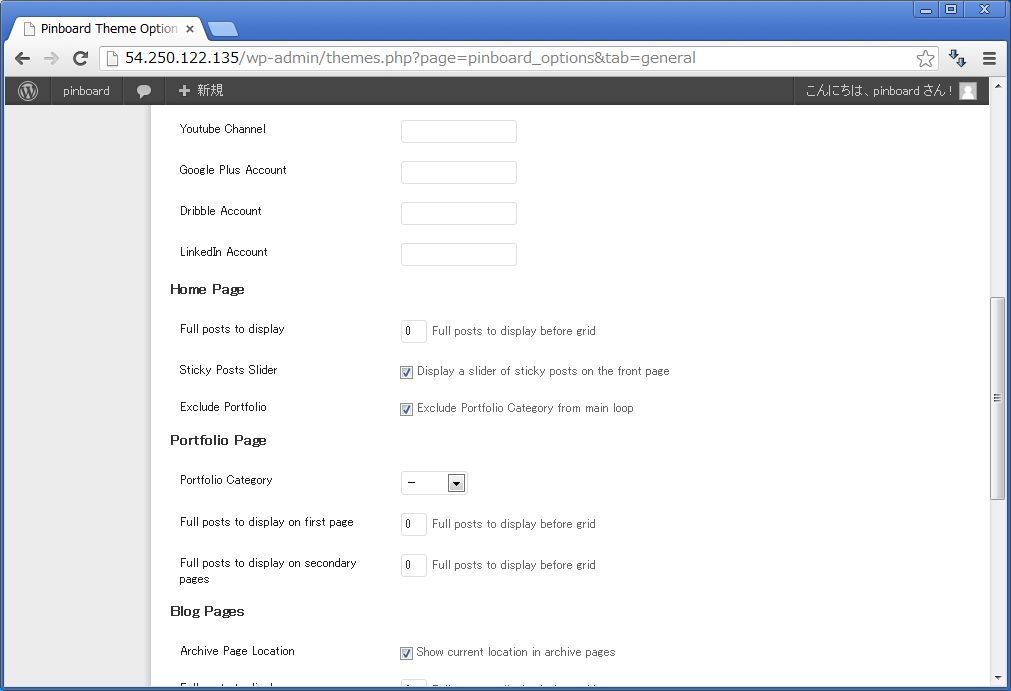Uncheck Show current location in archive pages
This screenshot has height=691, width=1011.
406,653
